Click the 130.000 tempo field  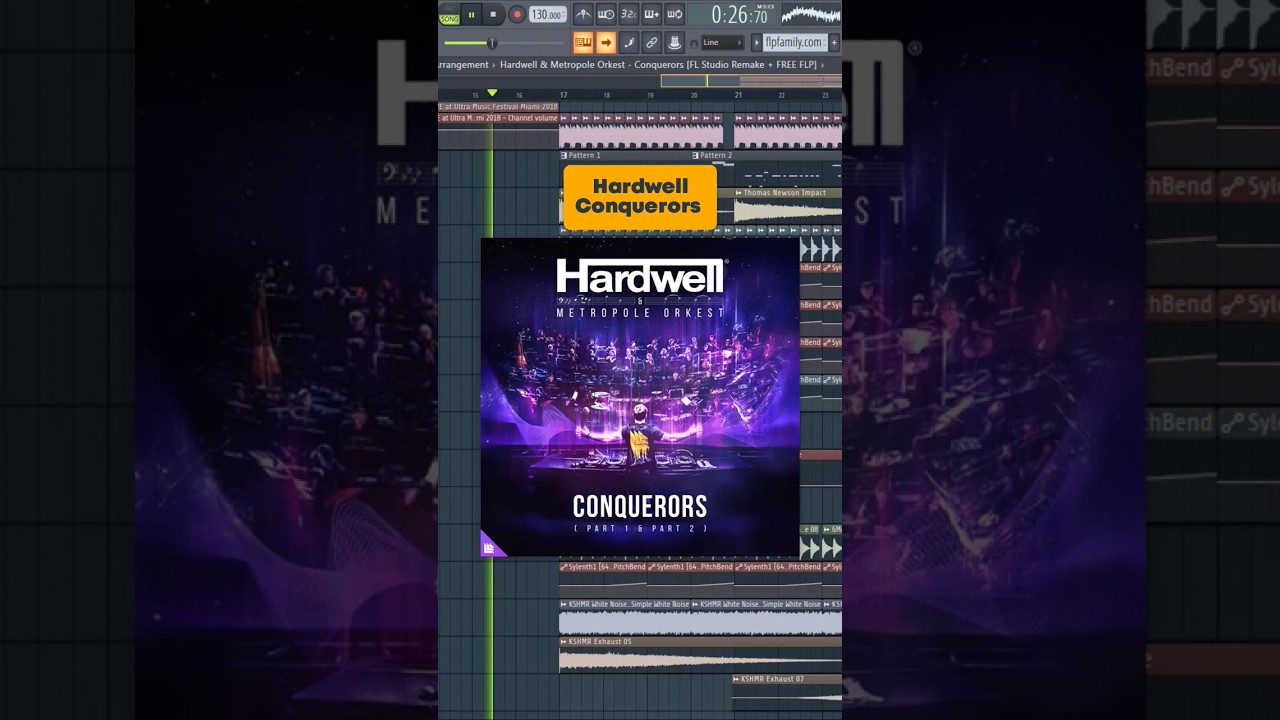point(548,14)
